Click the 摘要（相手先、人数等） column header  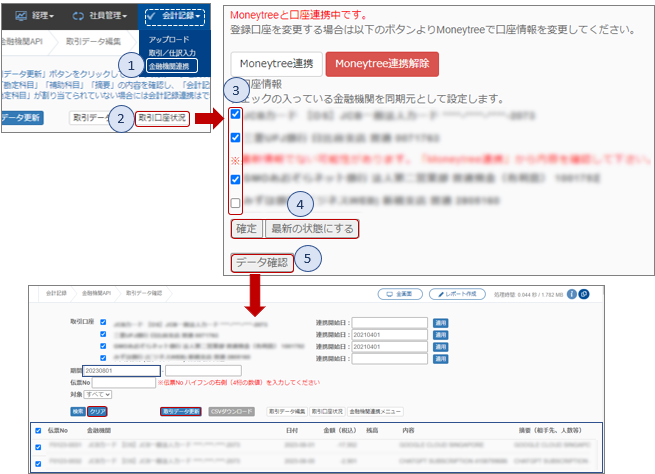pyautogui.click(x=550, y=430)
